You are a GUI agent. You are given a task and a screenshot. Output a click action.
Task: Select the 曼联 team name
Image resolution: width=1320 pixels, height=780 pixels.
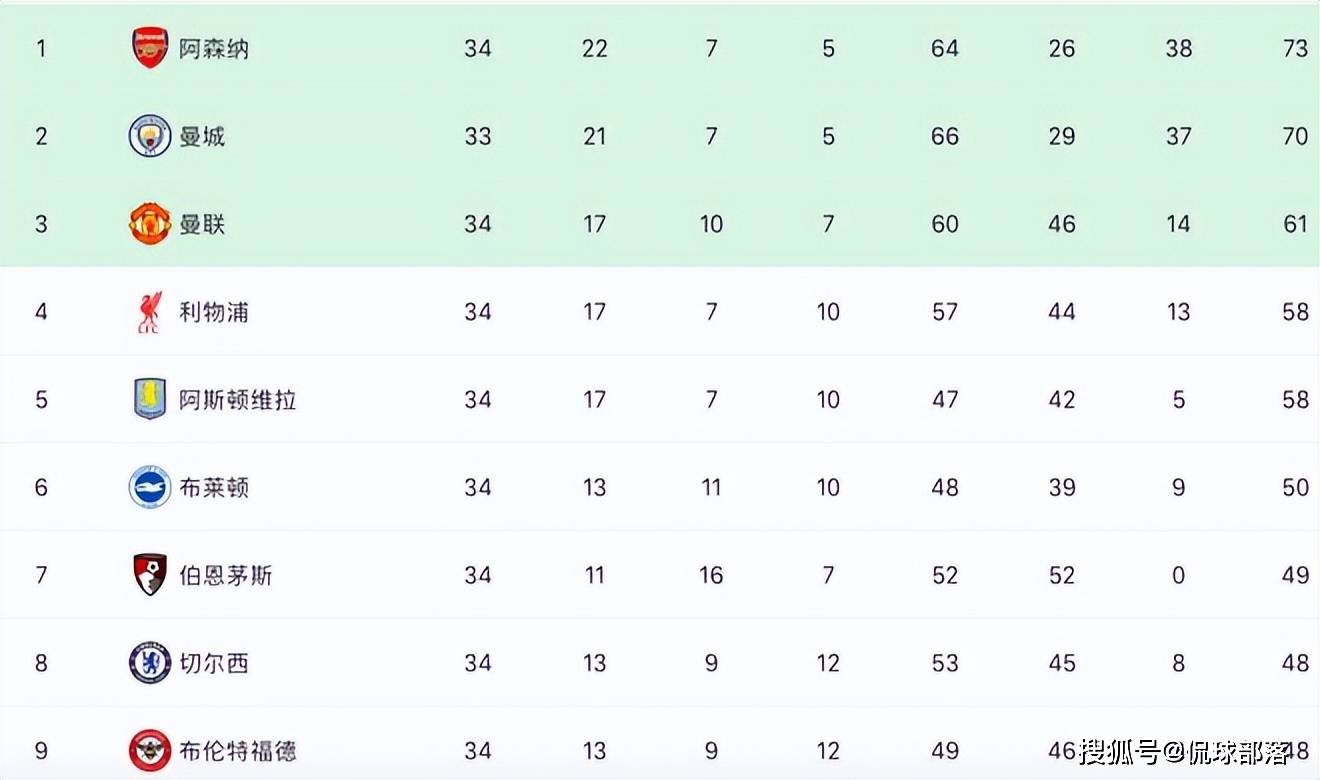coord(202,224)
